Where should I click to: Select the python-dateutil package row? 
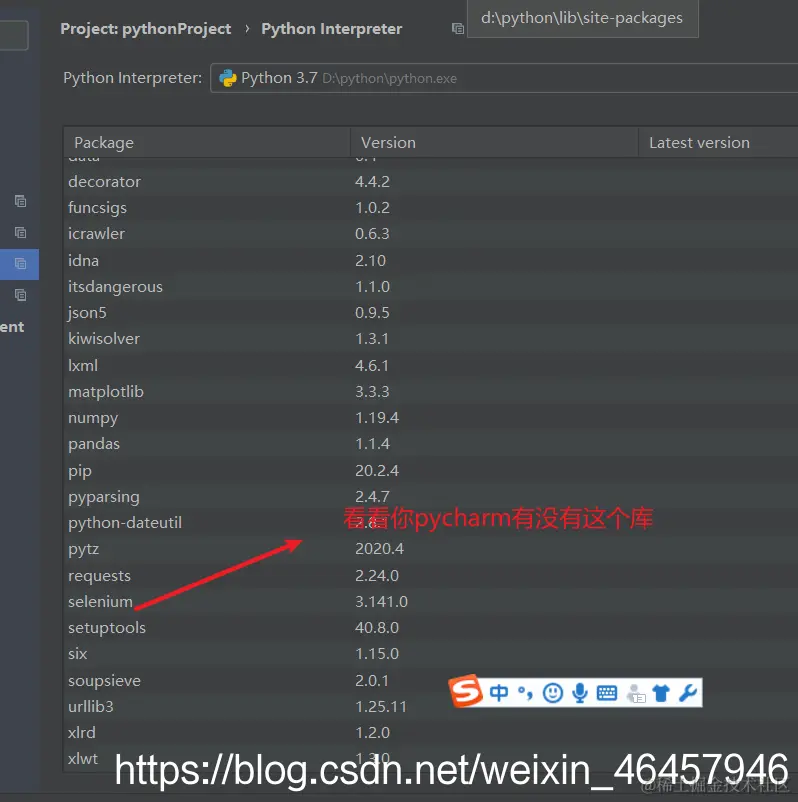(431, 523)
